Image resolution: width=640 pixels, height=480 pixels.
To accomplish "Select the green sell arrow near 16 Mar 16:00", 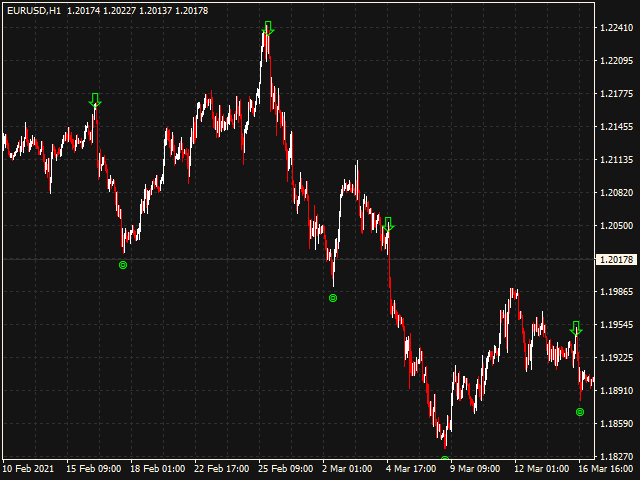I will 576,328.
